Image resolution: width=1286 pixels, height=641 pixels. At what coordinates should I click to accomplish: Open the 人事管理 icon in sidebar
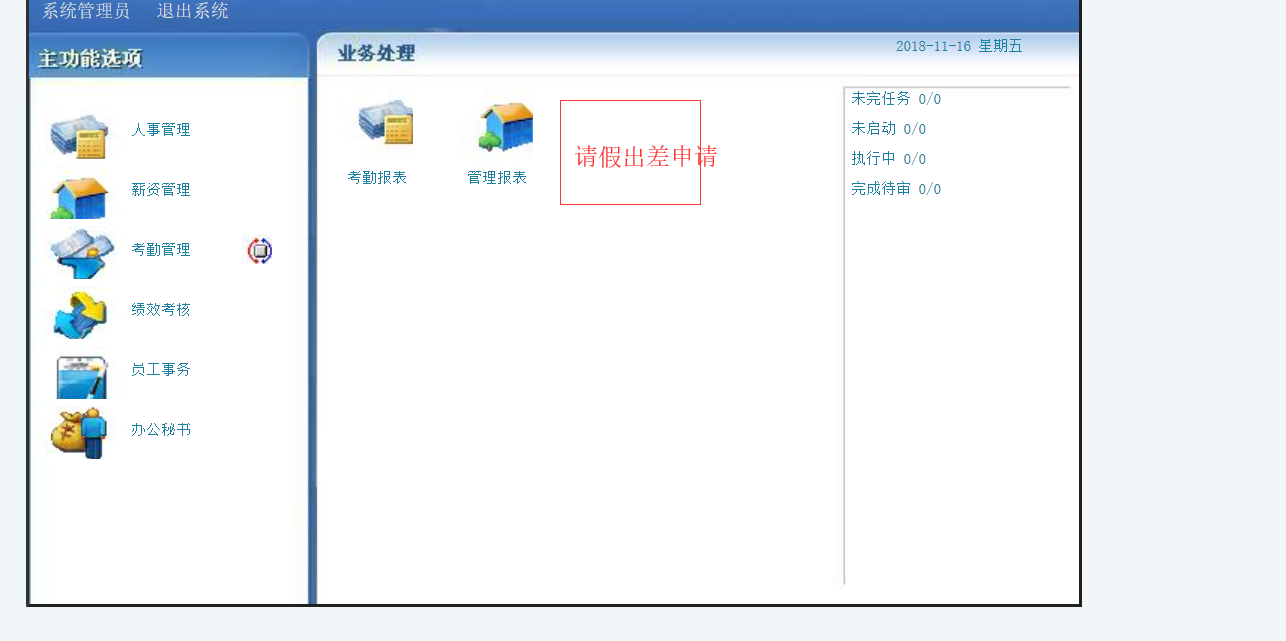[80, 136]
